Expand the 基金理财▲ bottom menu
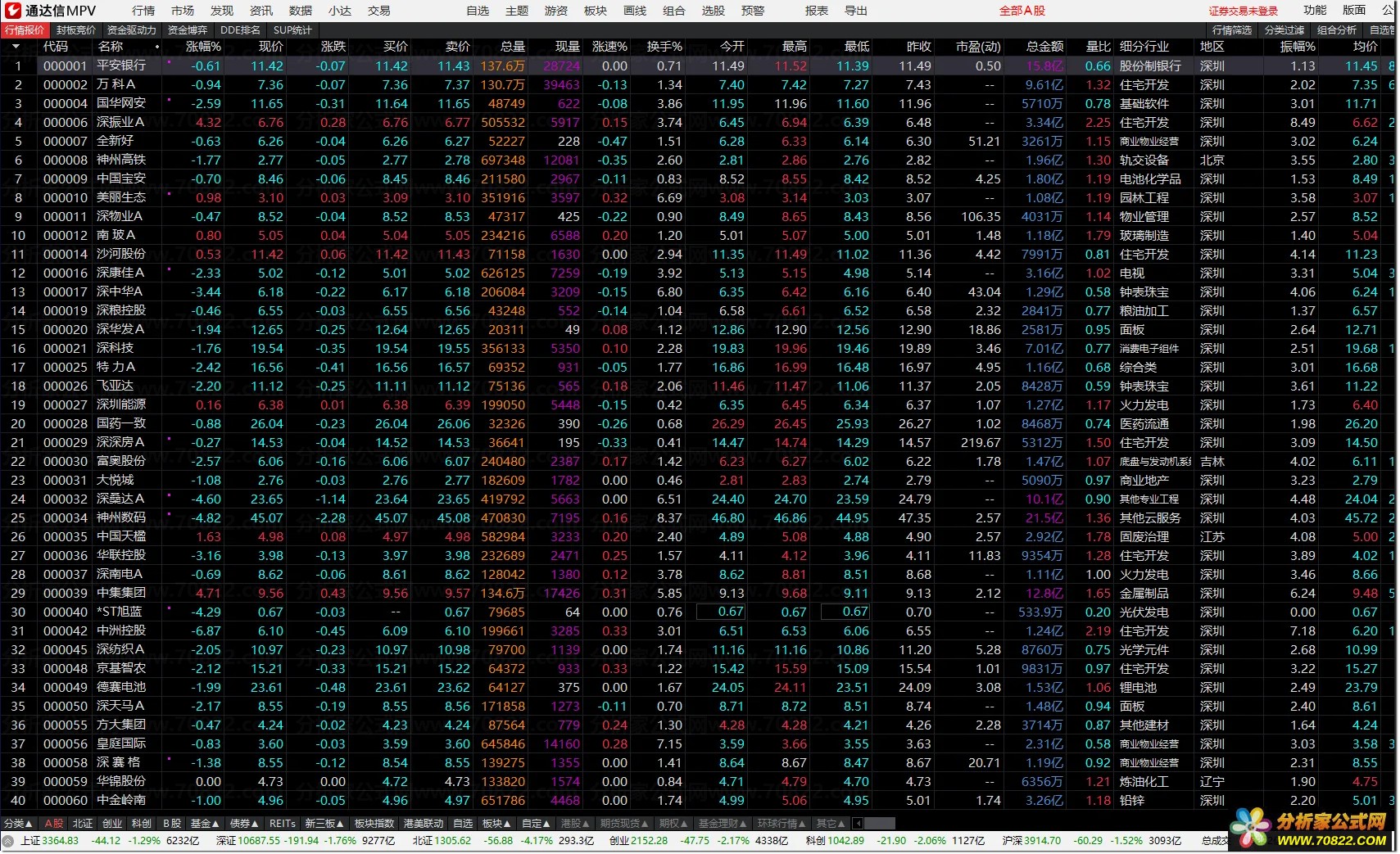 [723, 823]
